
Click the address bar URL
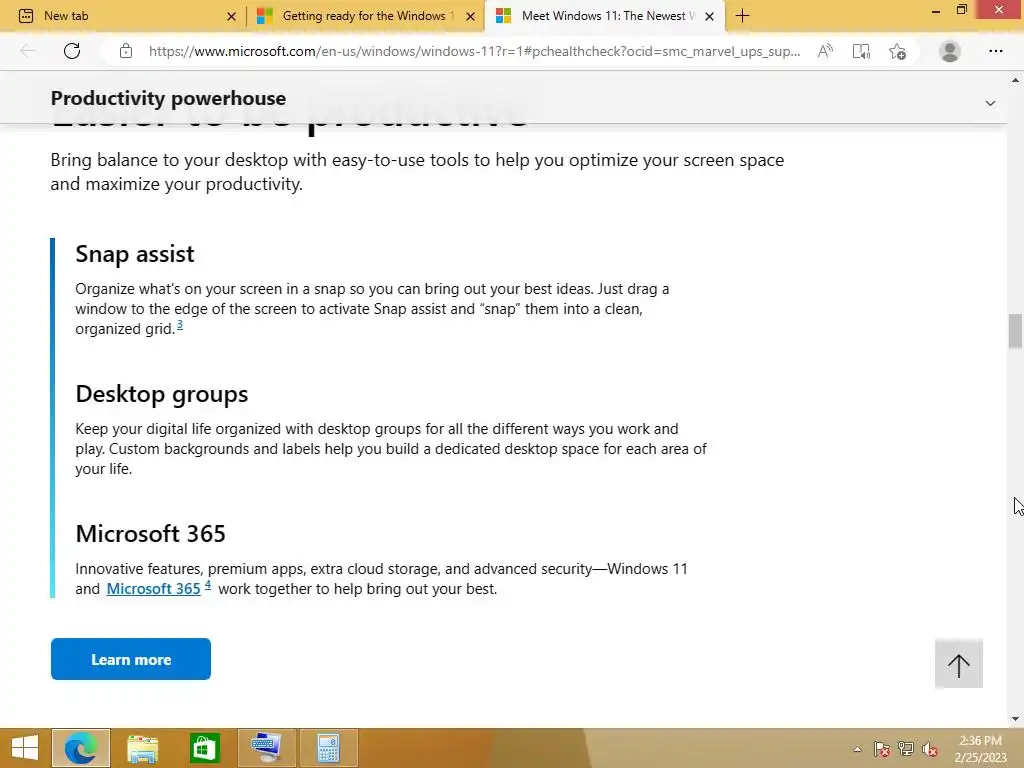pyautogui.click(x=474, y=51)
